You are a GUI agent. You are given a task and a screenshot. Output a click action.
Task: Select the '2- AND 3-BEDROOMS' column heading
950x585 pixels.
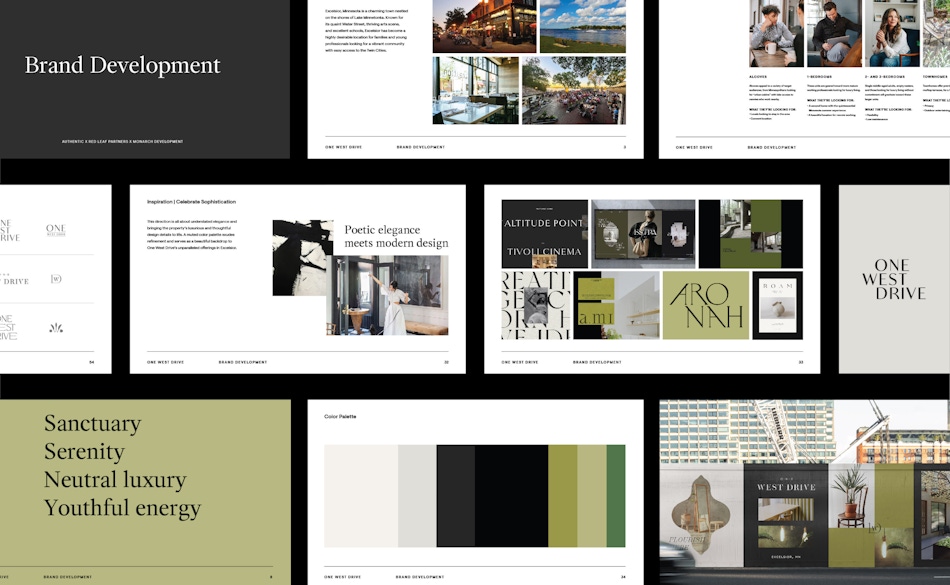coord(885,77)
